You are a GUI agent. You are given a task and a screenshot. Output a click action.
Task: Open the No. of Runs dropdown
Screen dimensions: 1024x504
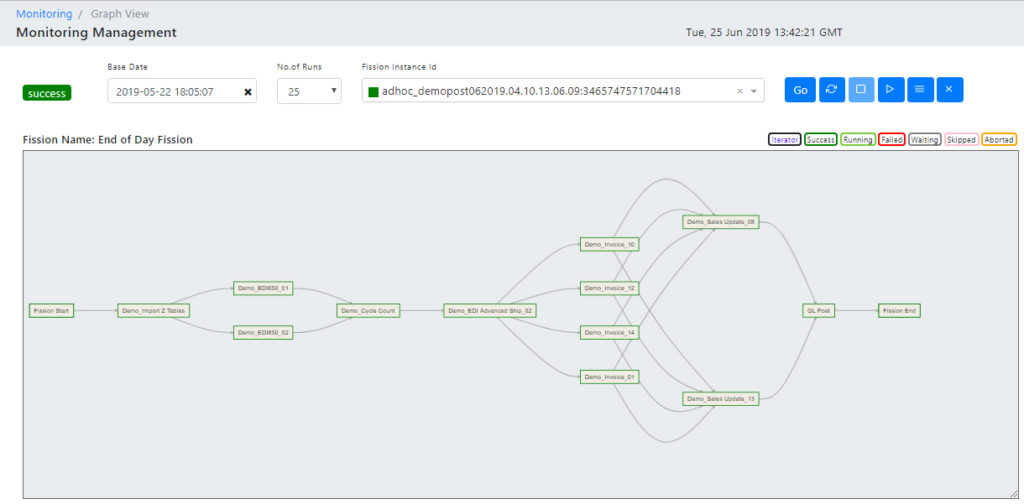point(309,91)
